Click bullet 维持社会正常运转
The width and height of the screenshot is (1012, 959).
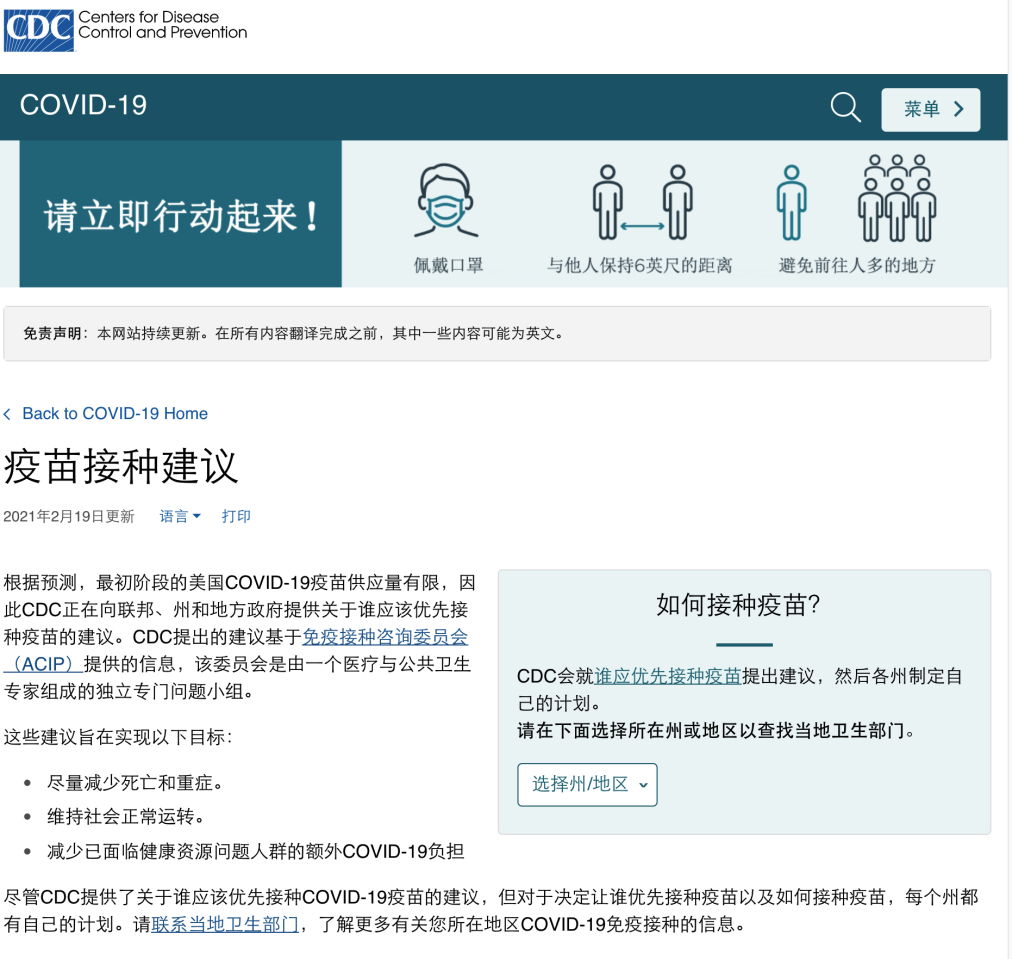tap(125, 817)
